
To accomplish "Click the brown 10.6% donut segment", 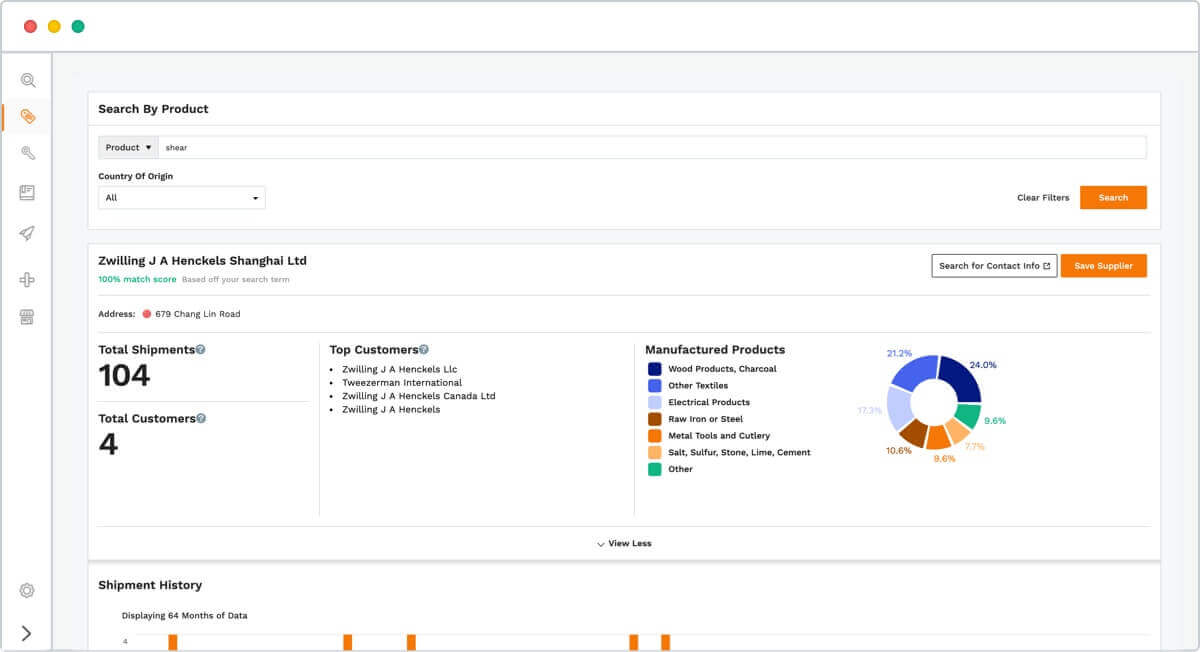I will (914, 432).
